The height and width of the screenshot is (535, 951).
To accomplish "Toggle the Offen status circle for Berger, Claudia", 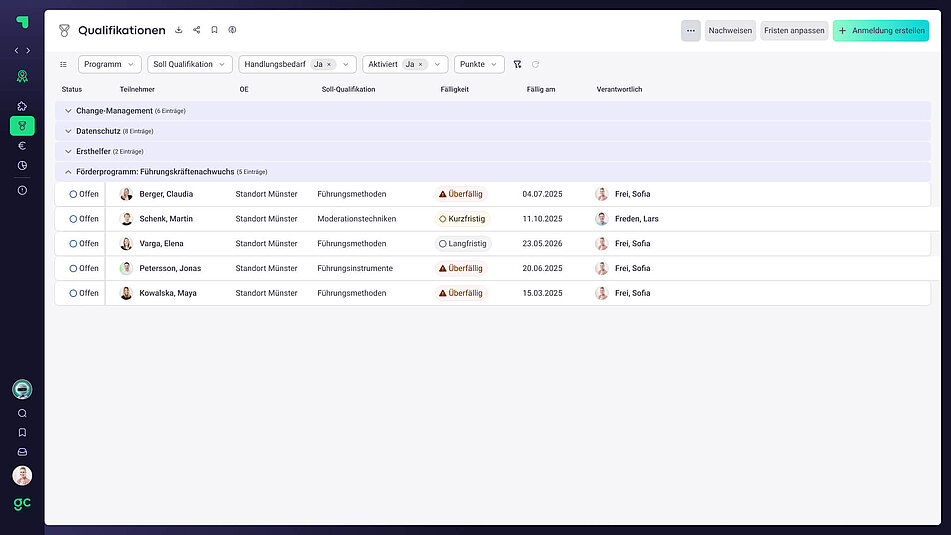I will coord(73,194).
